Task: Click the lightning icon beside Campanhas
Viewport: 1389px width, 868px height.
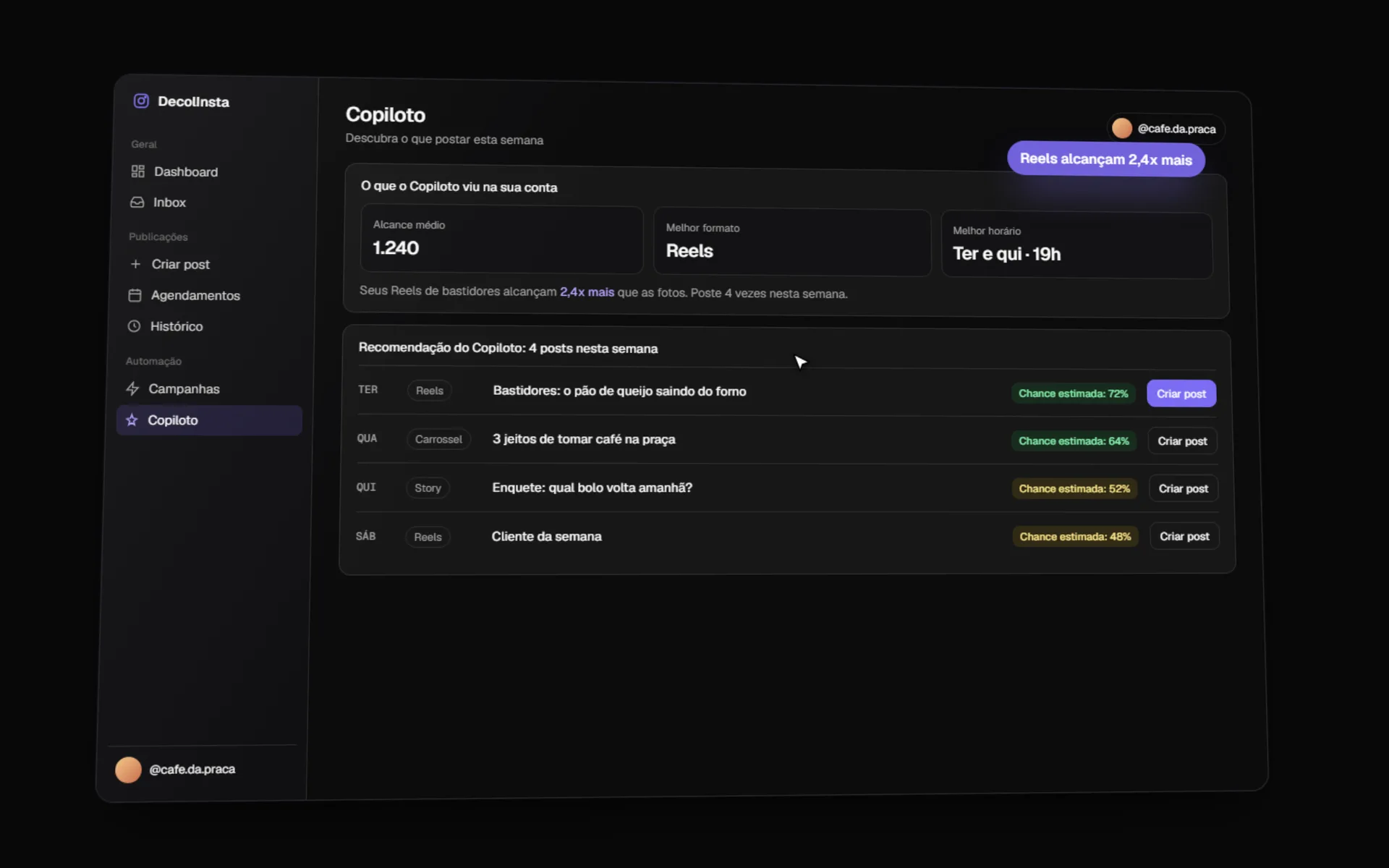Action: [x=132, y=388]
